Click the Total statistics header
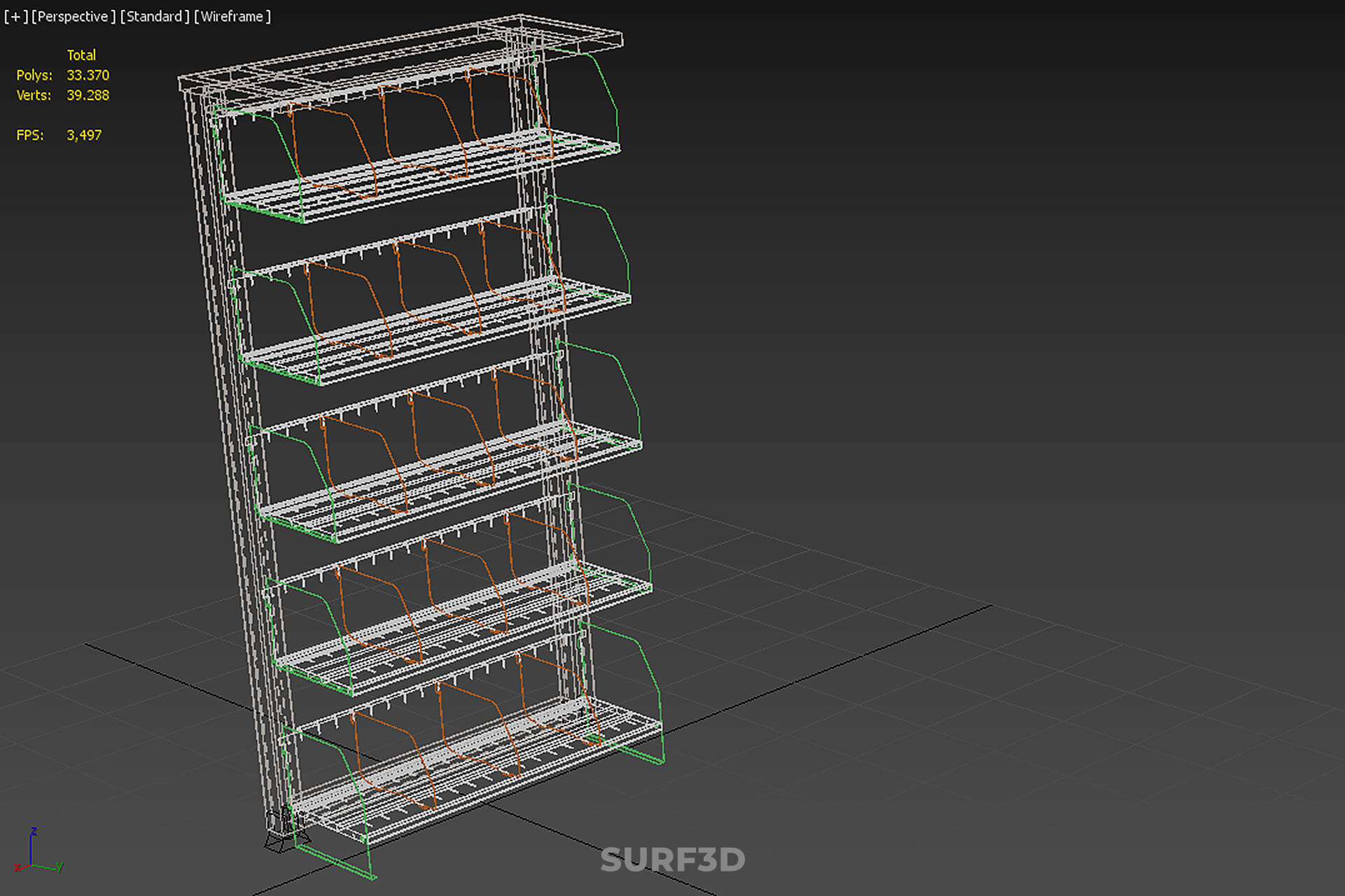This screenshot has width=1345, height=896. 81,55
